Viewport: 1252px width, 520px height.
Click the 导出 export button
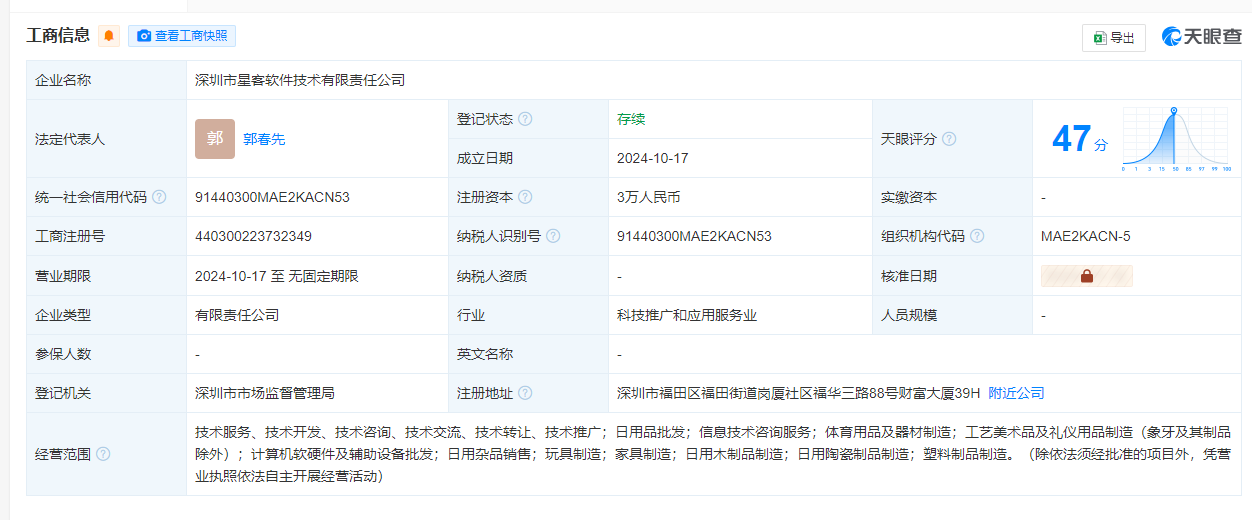point(1114,38)
